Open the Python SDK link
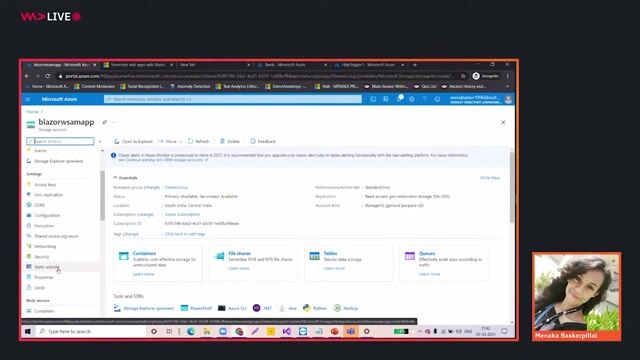This screenshot has width=640, height=360. pos(315,308)
